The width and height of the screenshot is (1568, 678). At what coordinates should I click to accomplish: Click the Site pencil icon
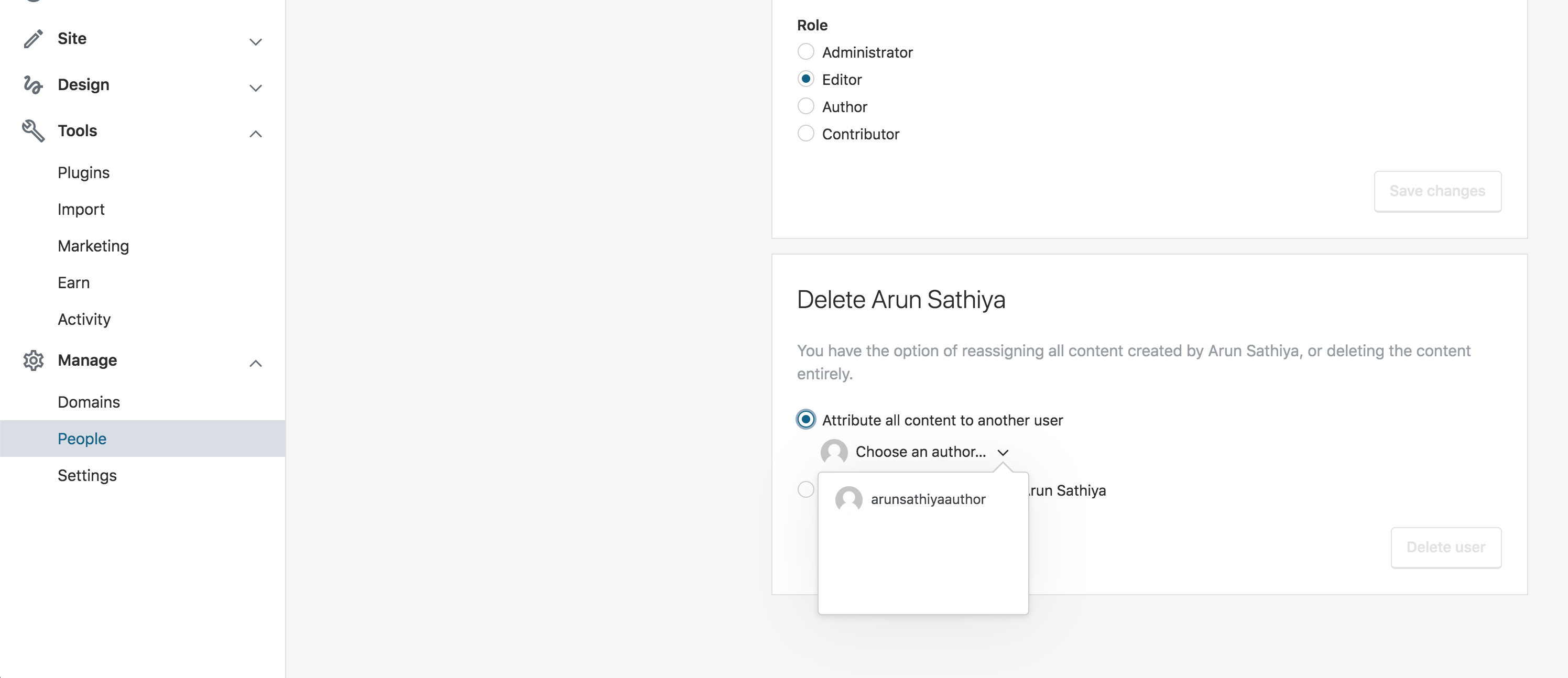click(34, 39)
